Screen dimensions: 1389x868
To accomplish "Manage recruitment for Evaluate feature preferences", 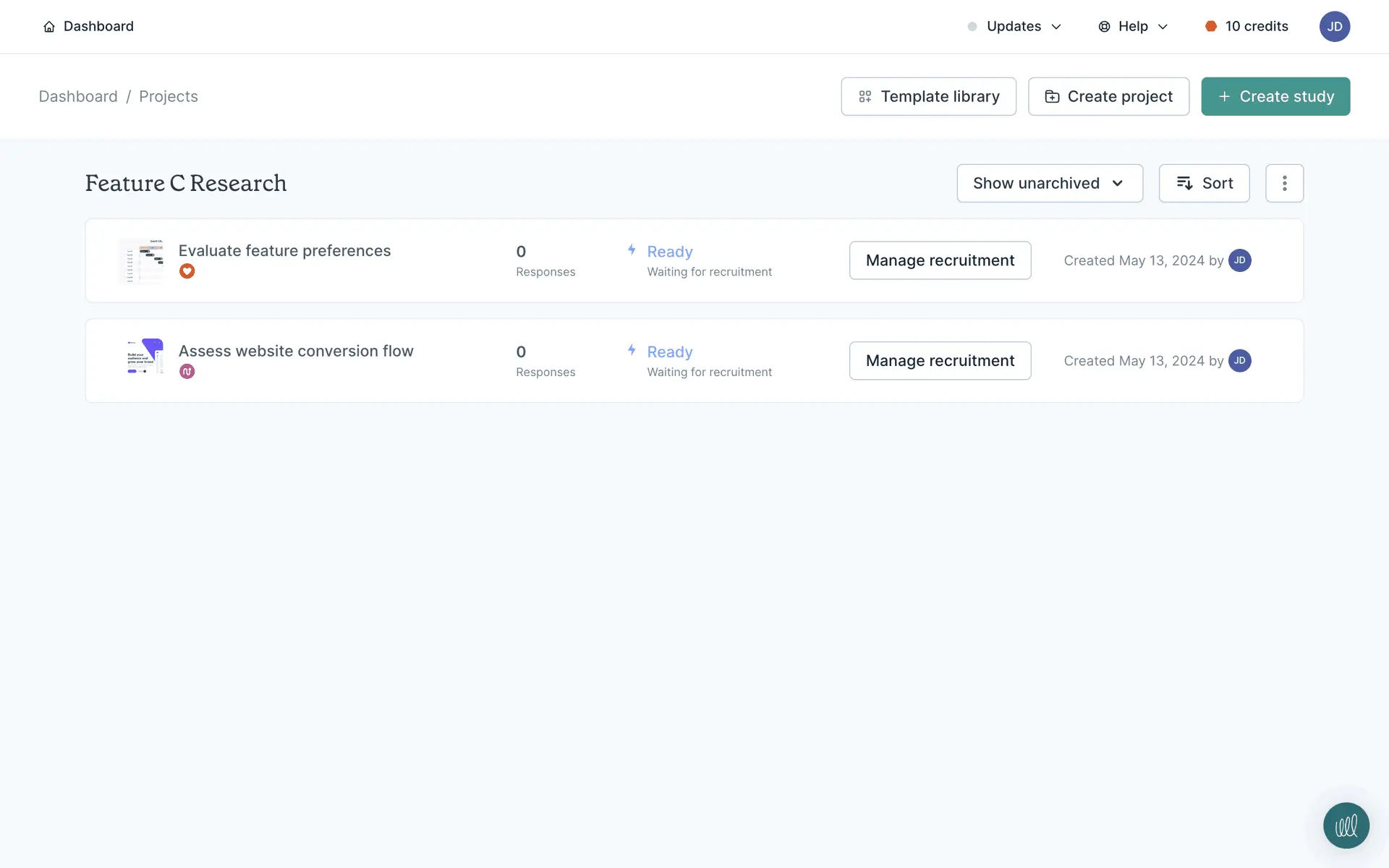I will point(940,260).
